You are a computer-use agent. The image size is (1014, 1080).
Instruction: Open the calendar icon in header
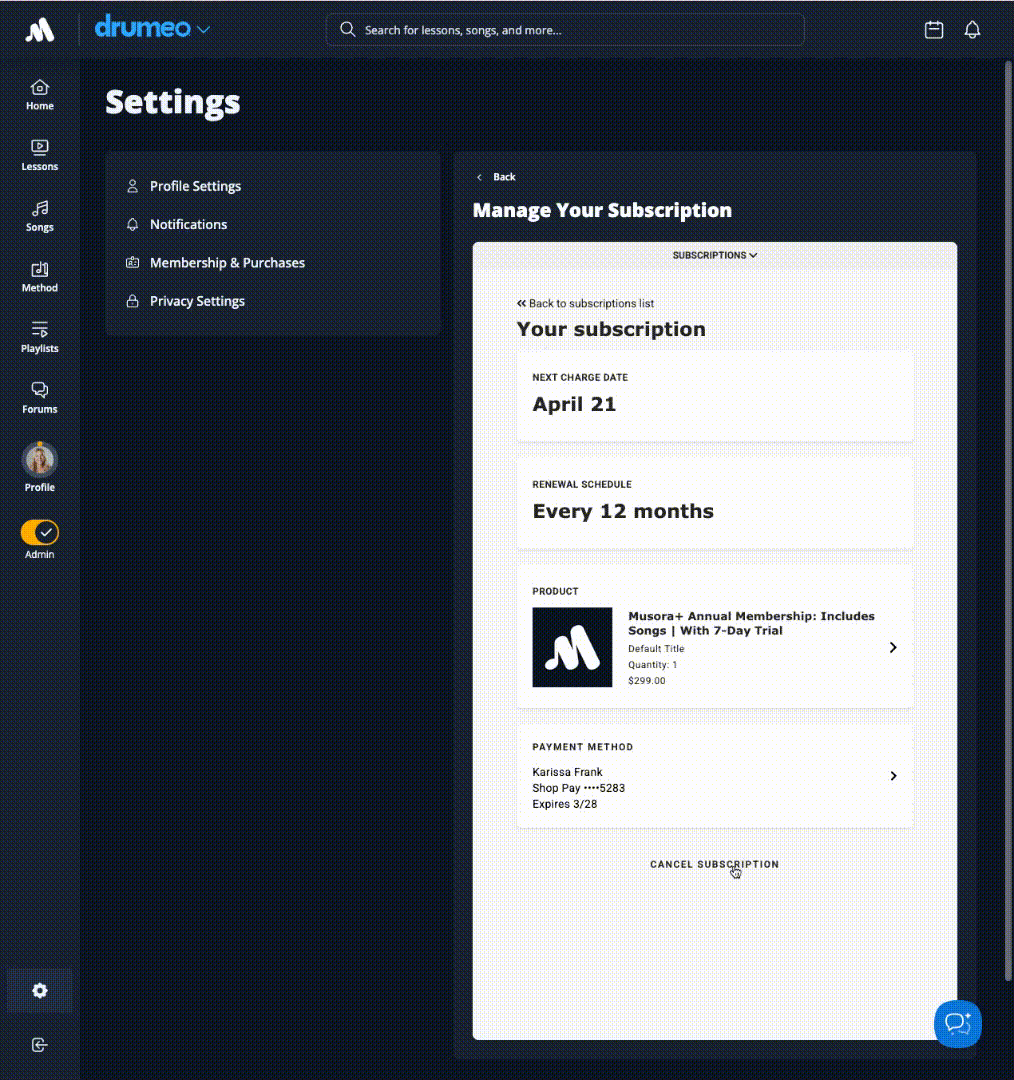click(x=933, y=30)
